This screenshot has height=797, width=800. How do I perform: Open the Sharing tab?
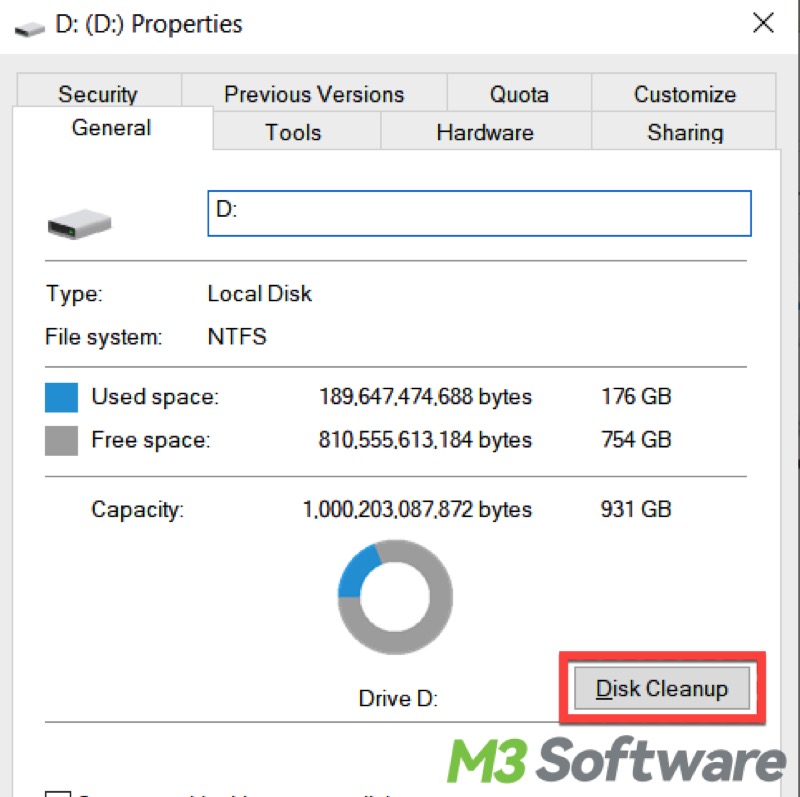(684, 132)
